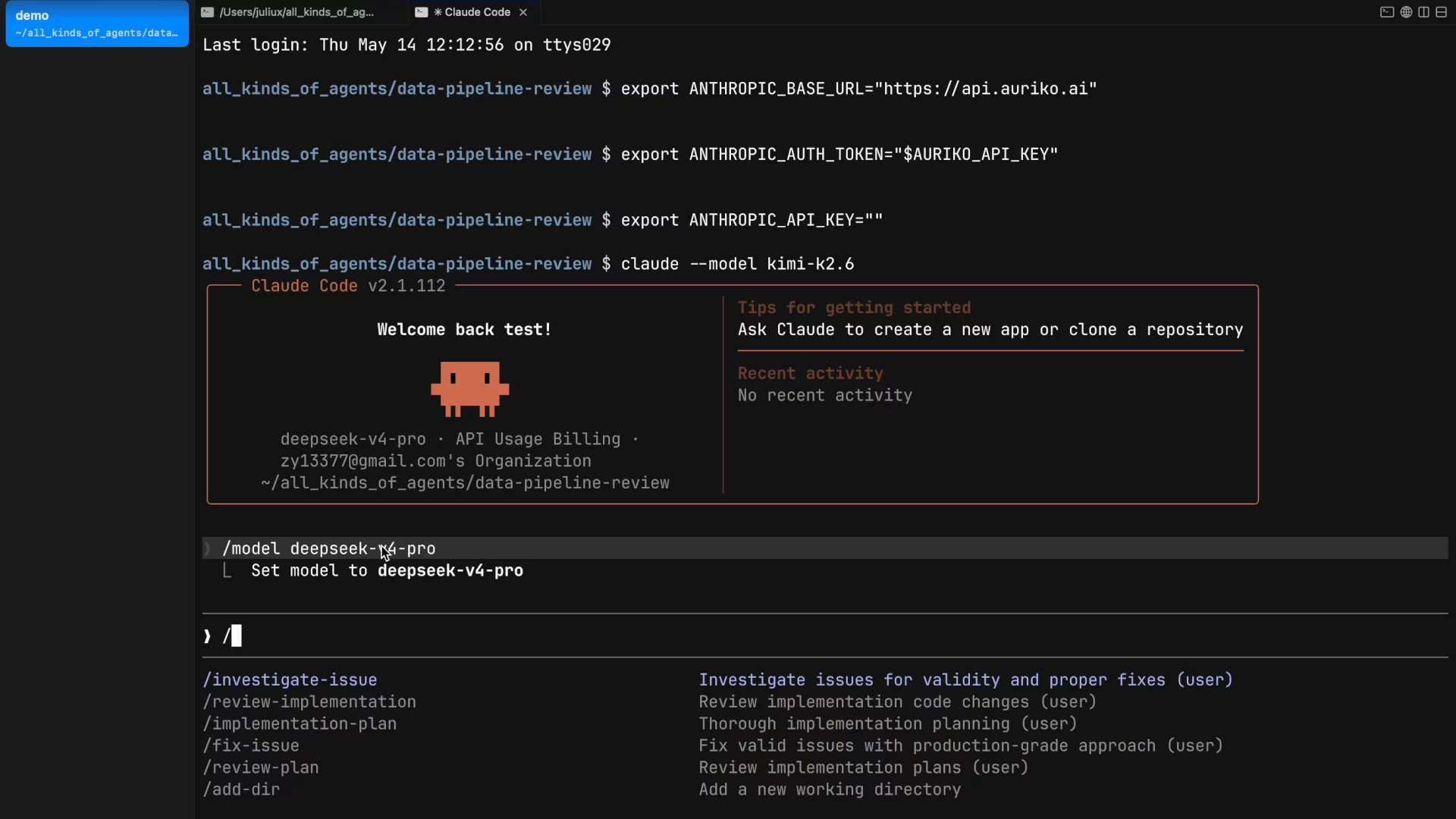1456x819 pixels.
Task: Choose the /add-dir command
Action: tap(241, 790)
